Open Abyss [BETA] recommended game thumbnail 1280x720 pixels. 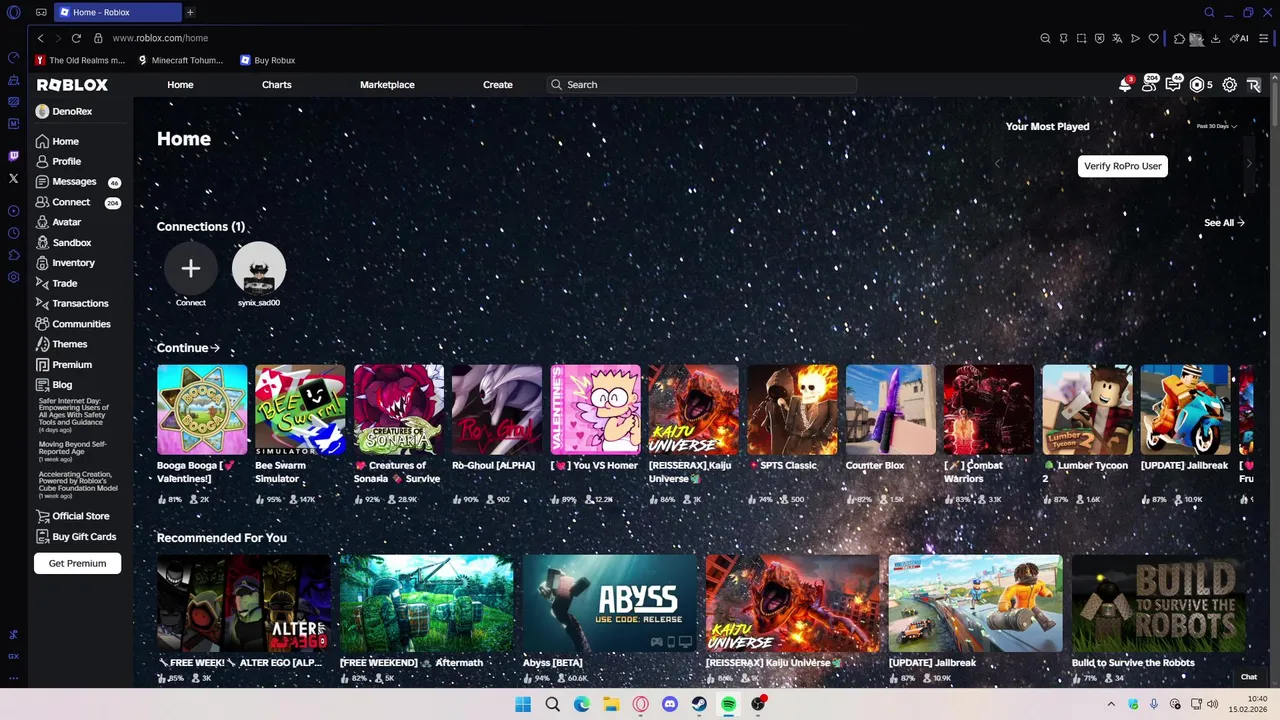pyautogui.click(x=610, y=603)
